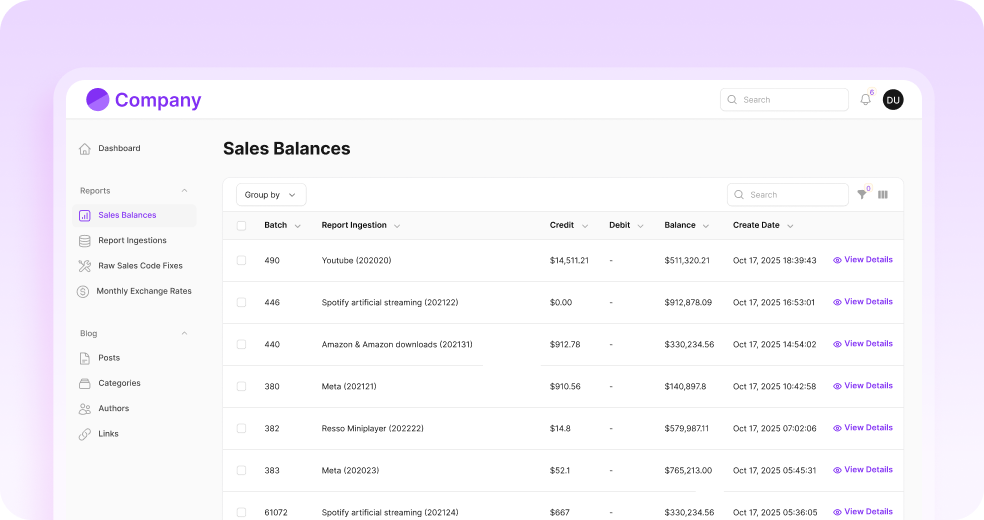Viewport: 984px width, 520px height.
Task: Open Categories in Blog section
Action: tap(119, 383)
